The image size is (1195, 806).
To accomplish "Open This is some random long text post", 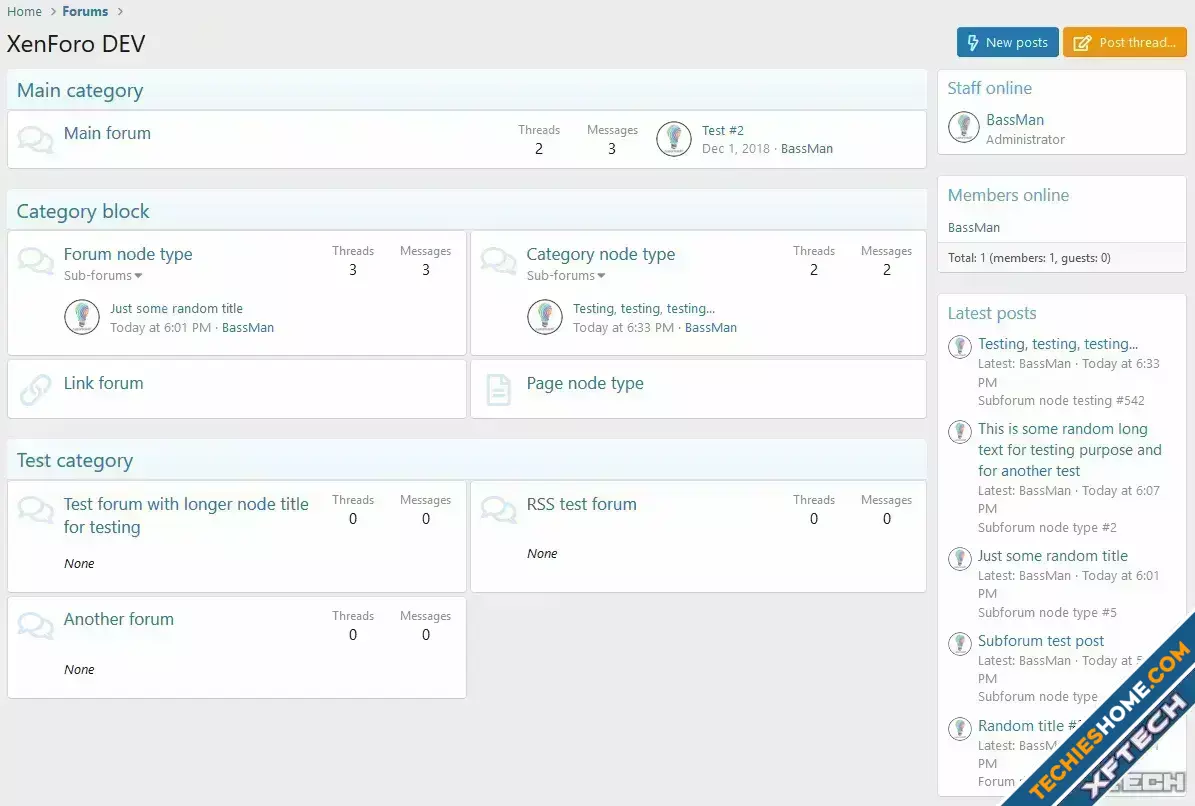I will pos(1070,449).
